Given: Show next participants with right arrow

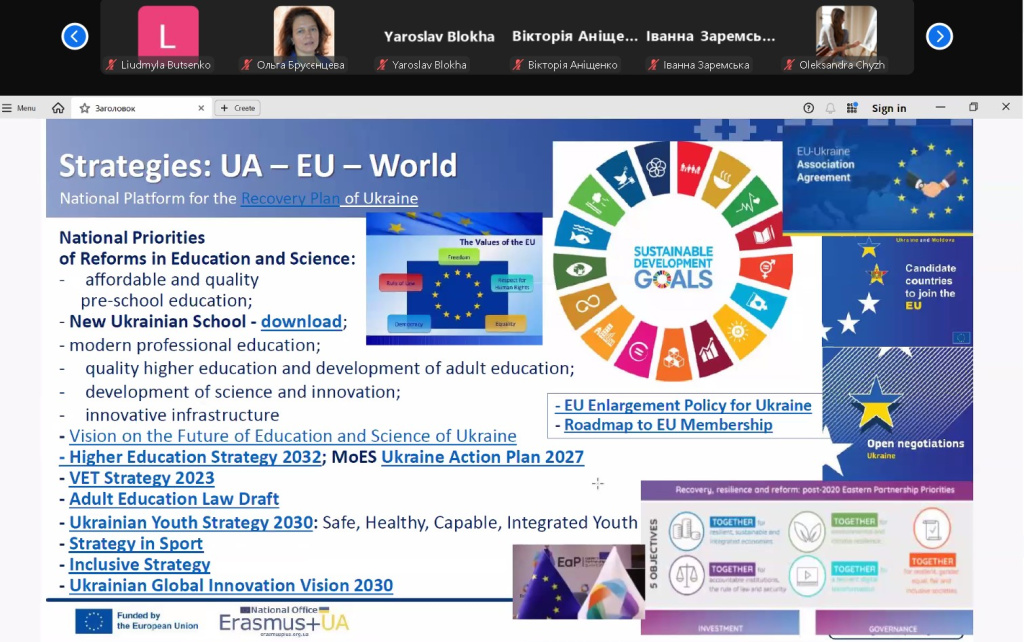Looking at the screenshot, I should [939, 36].
